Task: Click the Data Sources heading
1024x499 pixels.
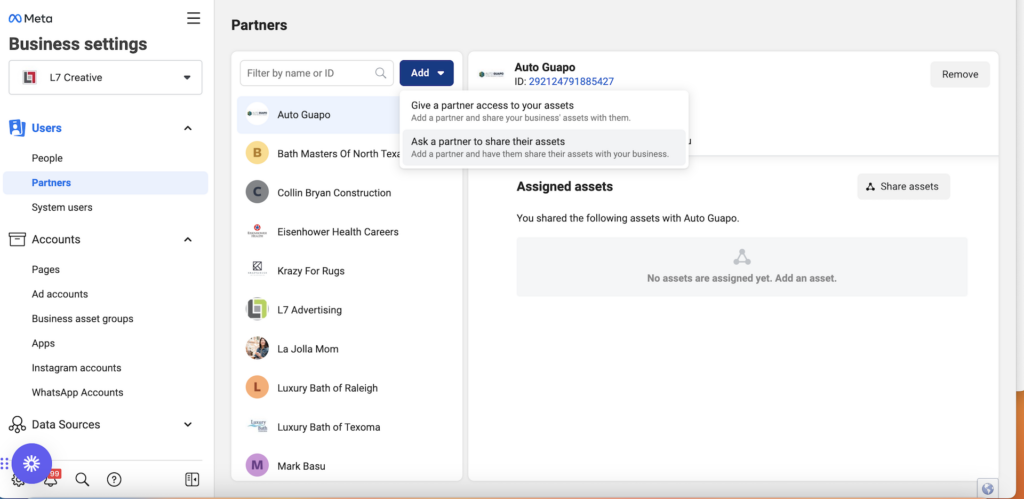Action: point(66,425)
